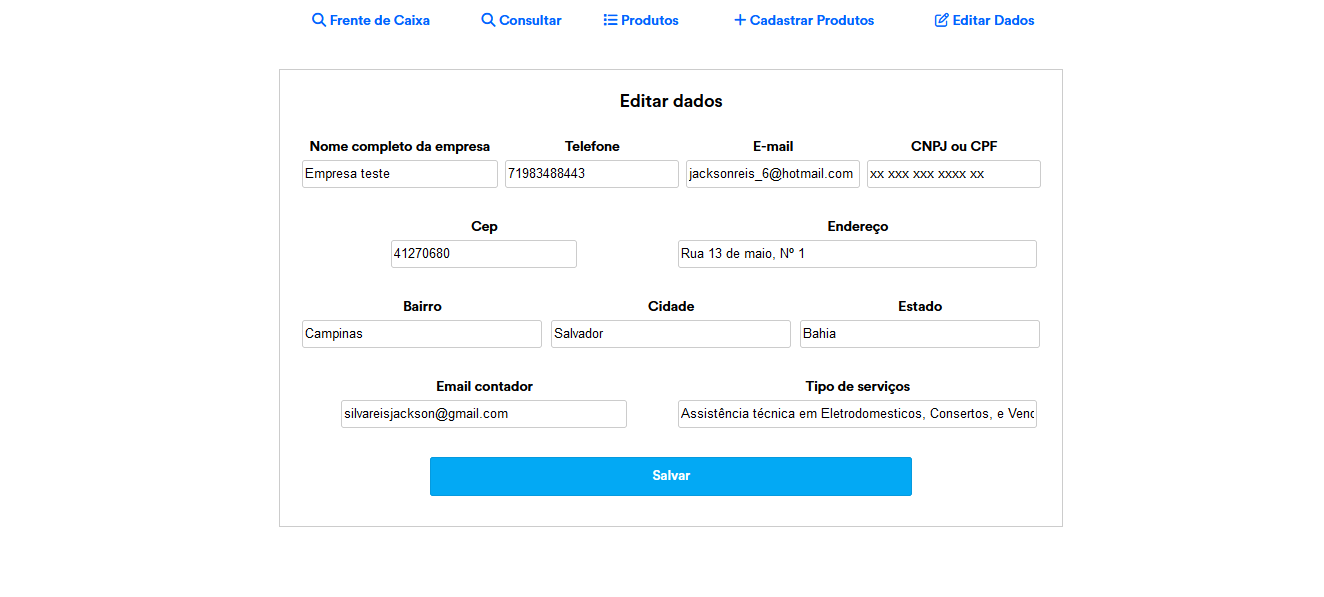The image size is (1324, 597).
Task: Open the Frente de Caixa page
Action: pos(379,20)
